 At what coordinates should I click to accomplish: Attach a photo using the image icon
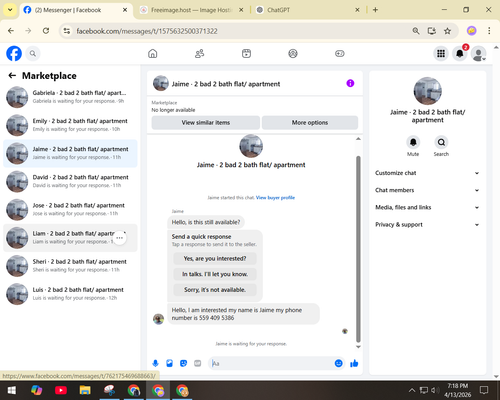[x=169, y=363]
